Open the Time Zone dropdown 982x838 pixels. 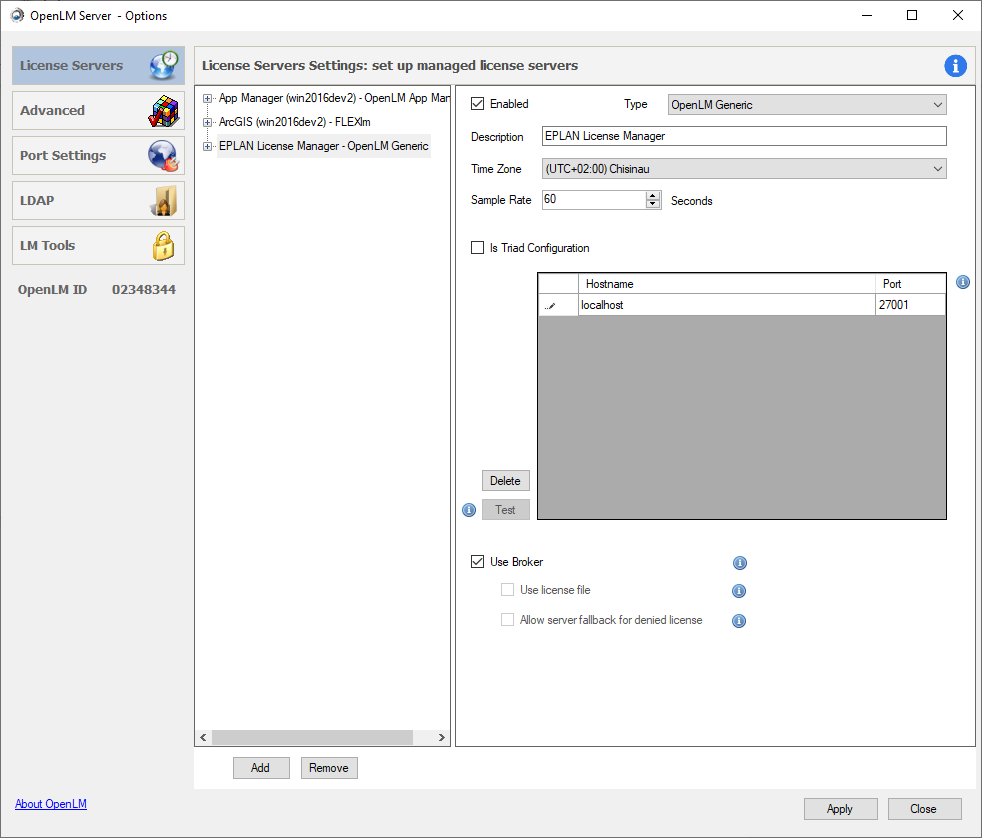744,169
